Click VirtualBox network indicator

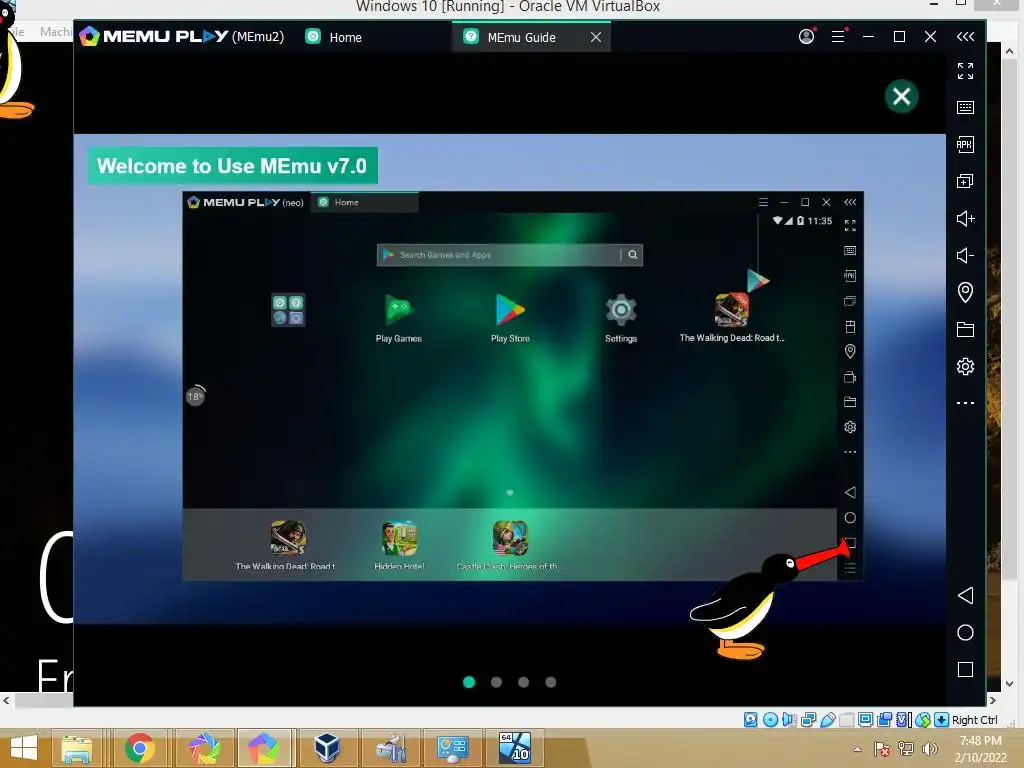tap(808, 720)
